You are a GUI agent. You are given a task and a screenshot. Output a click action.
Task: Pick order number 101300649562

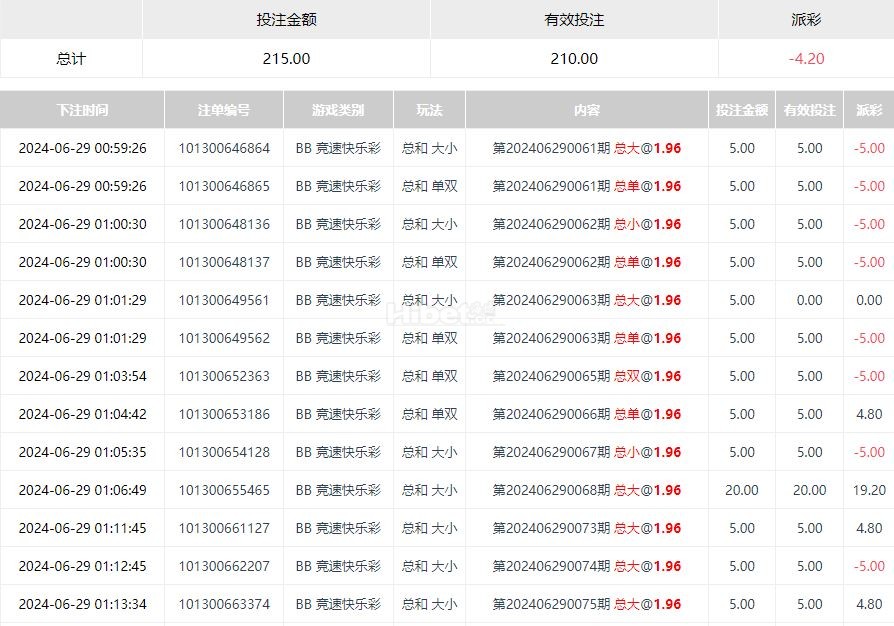pos(224,338)
